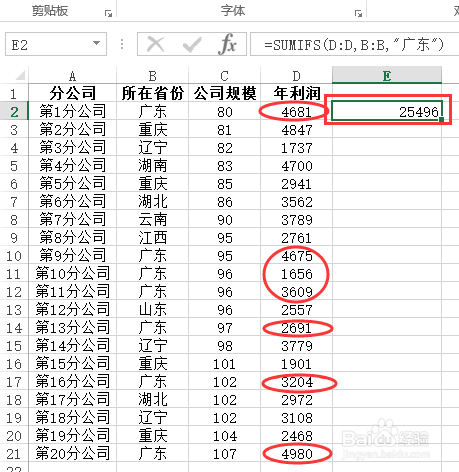Open the Clipboard group dialog launcher
This screenshot has width=459, height=472.
tap(108, 13)
